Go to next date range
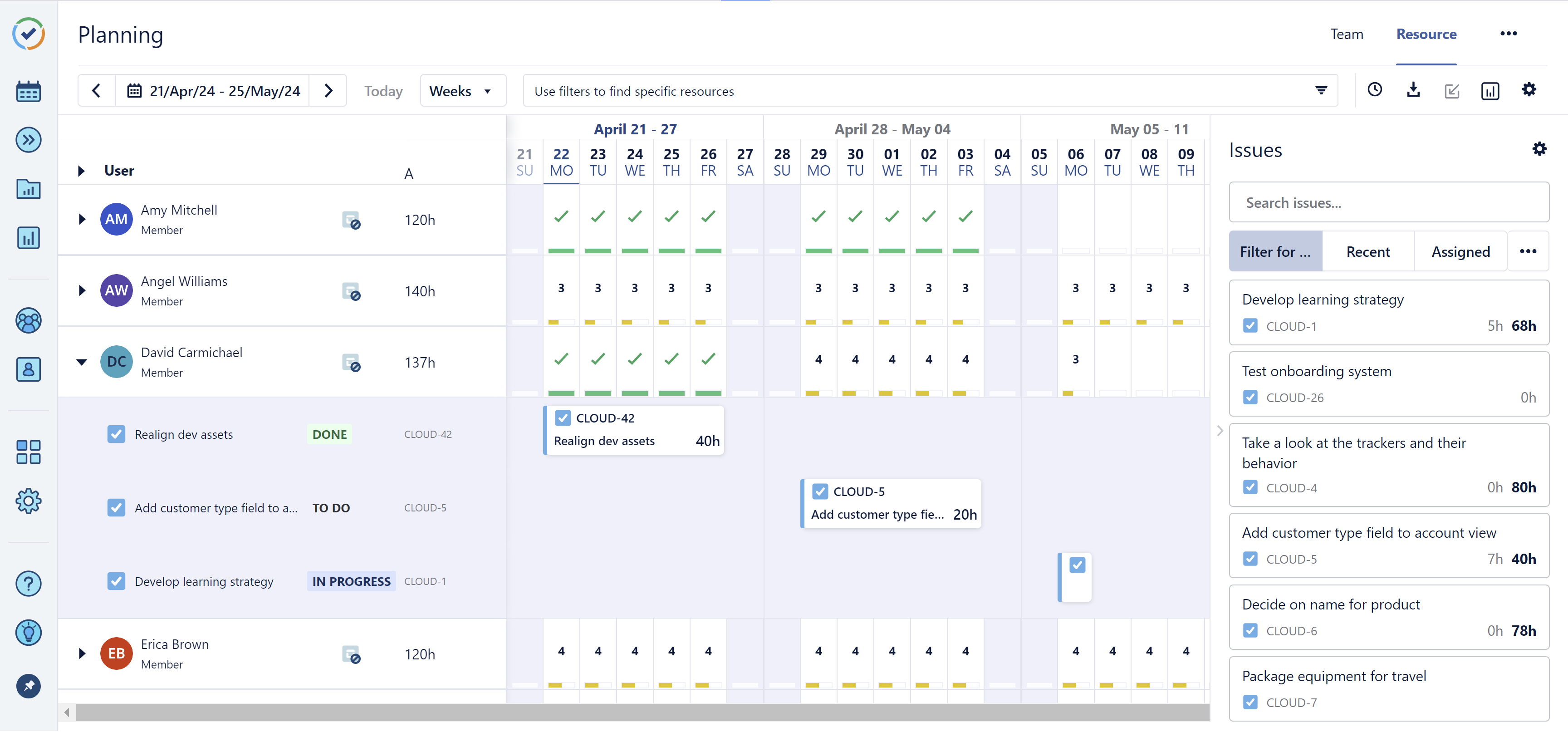This screenshot has width=1568, height=732. click(328, 91)
